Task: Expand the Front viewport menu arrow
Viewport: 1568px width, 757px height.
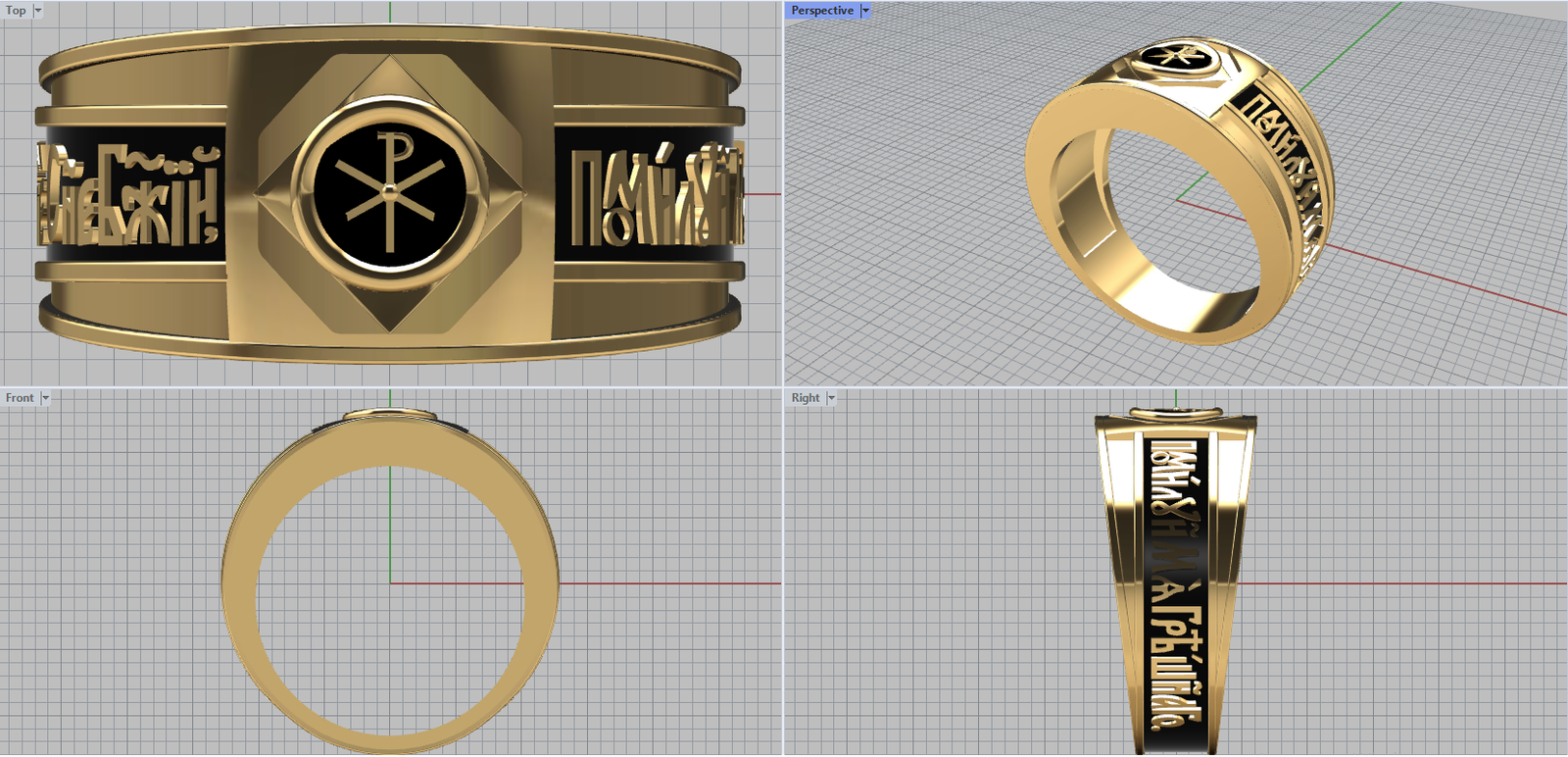Action: [x=45, y=398]
